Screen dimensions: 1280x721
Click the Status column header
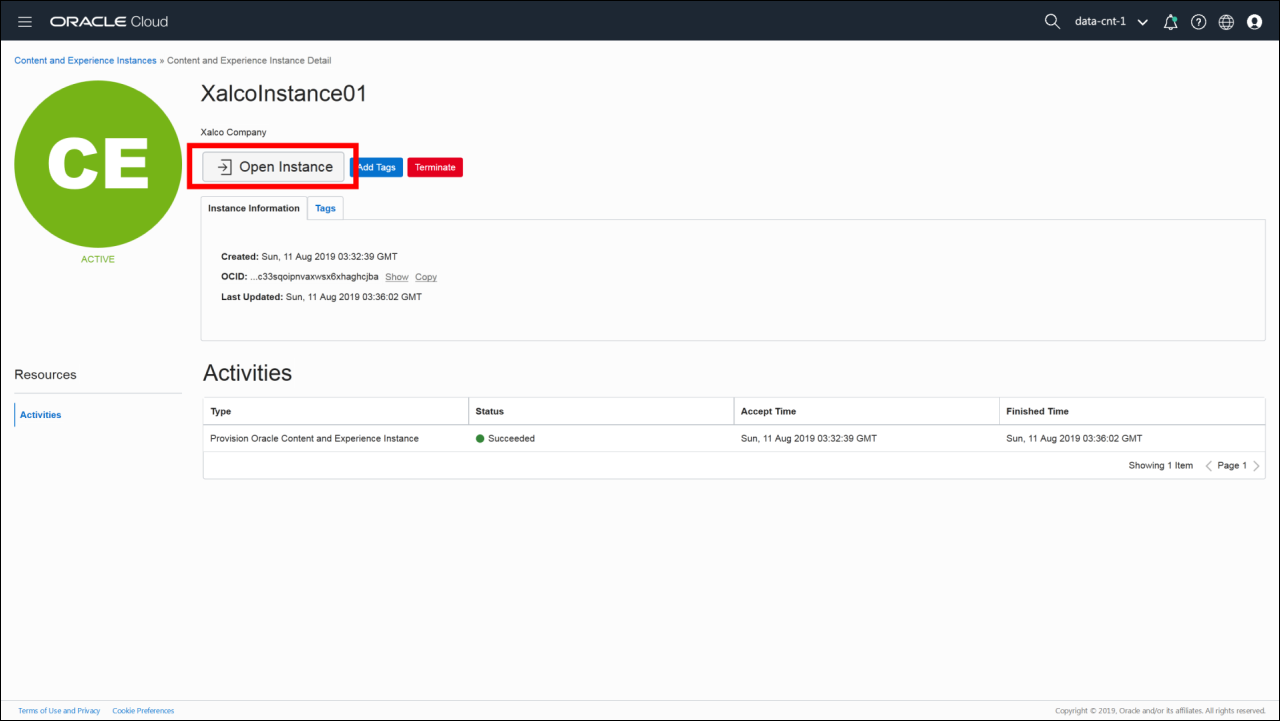coord(601,411)
